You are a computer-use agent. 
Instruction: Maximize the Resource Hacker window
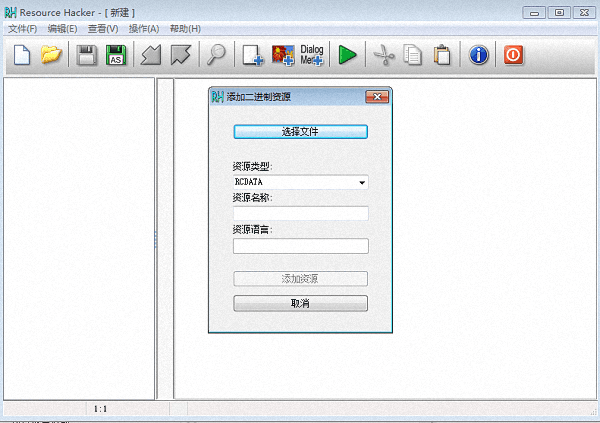click(x=559, y=13)
